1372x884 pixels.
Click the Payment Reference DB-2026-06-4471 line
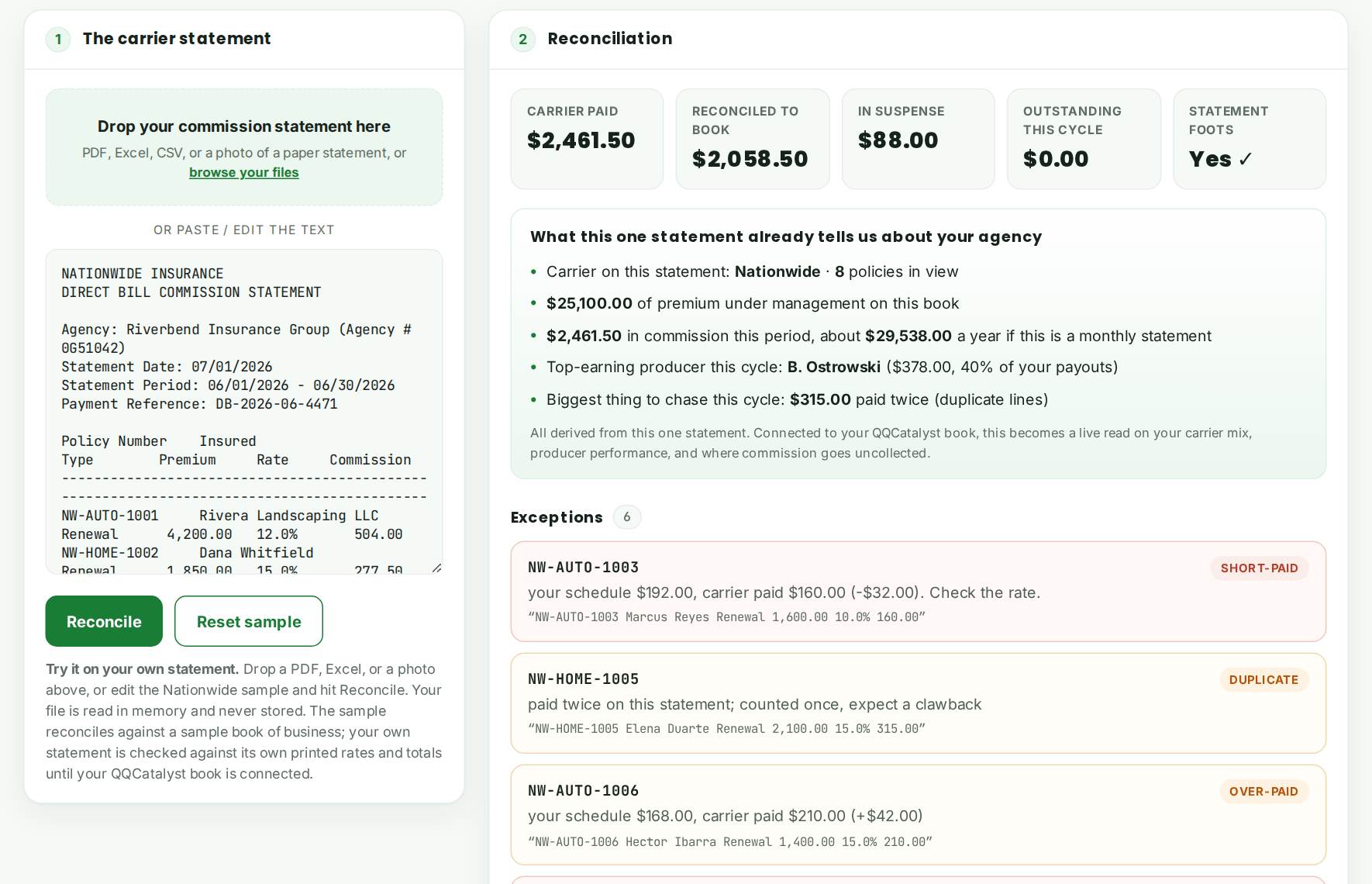[200, 404]
